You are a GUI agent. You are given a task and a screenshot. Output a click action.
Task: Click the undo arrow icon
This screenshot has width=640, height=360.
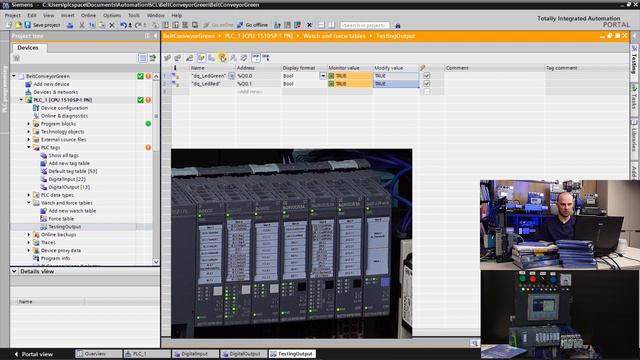[x=123, y=25]
